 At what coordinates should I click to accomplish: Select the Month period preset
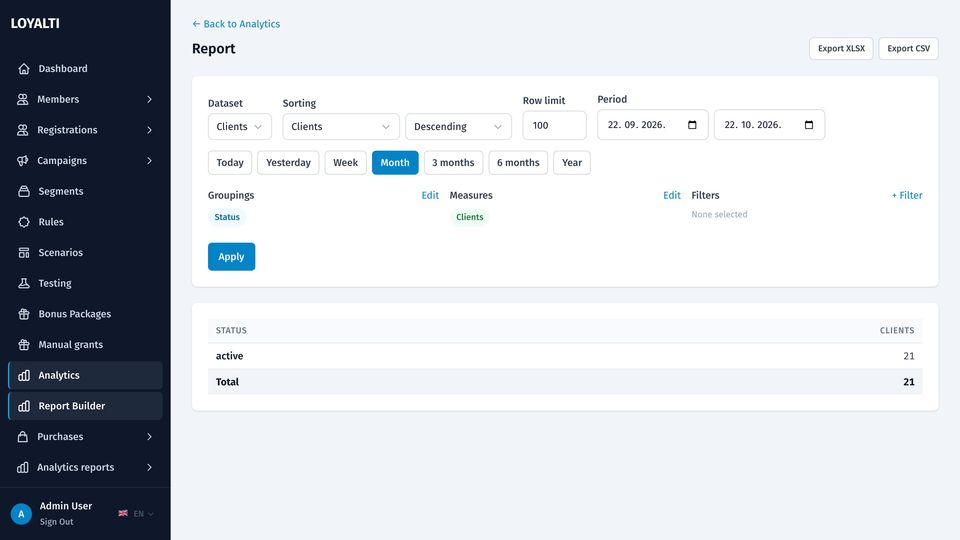coord(395,163)
